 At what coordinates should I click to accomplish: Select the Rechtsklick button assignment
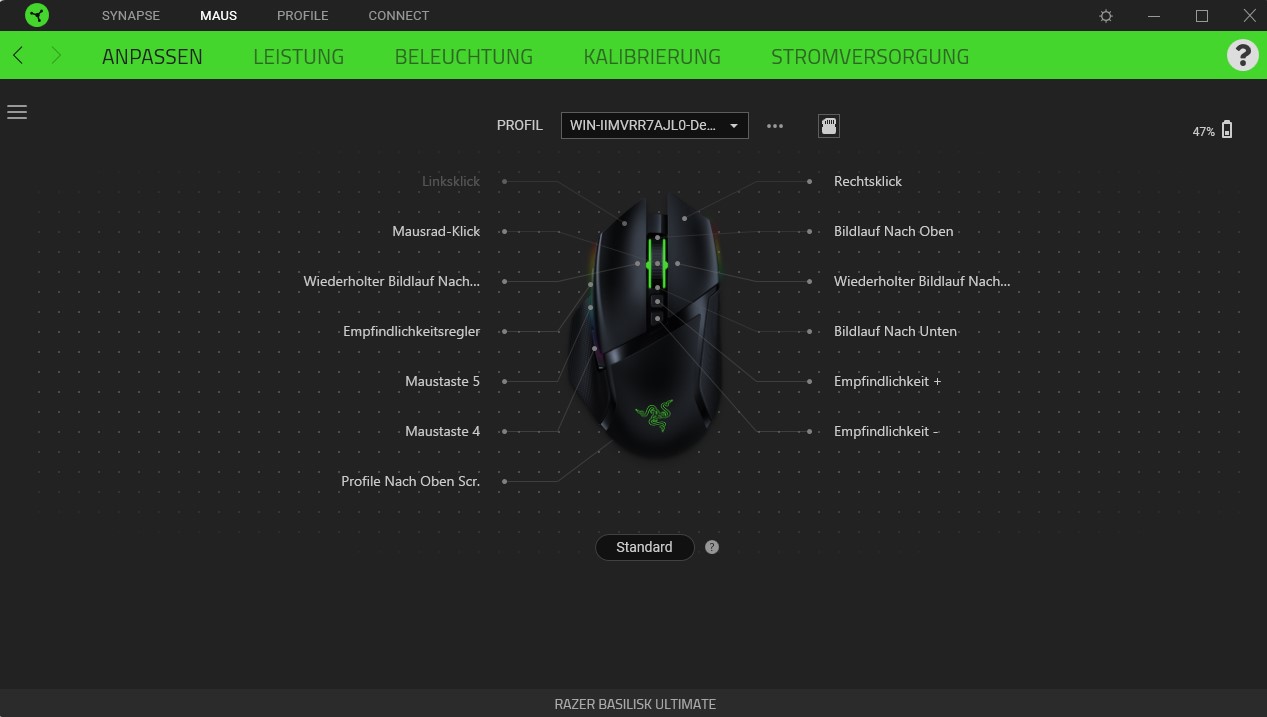click(x=867, y=181)
